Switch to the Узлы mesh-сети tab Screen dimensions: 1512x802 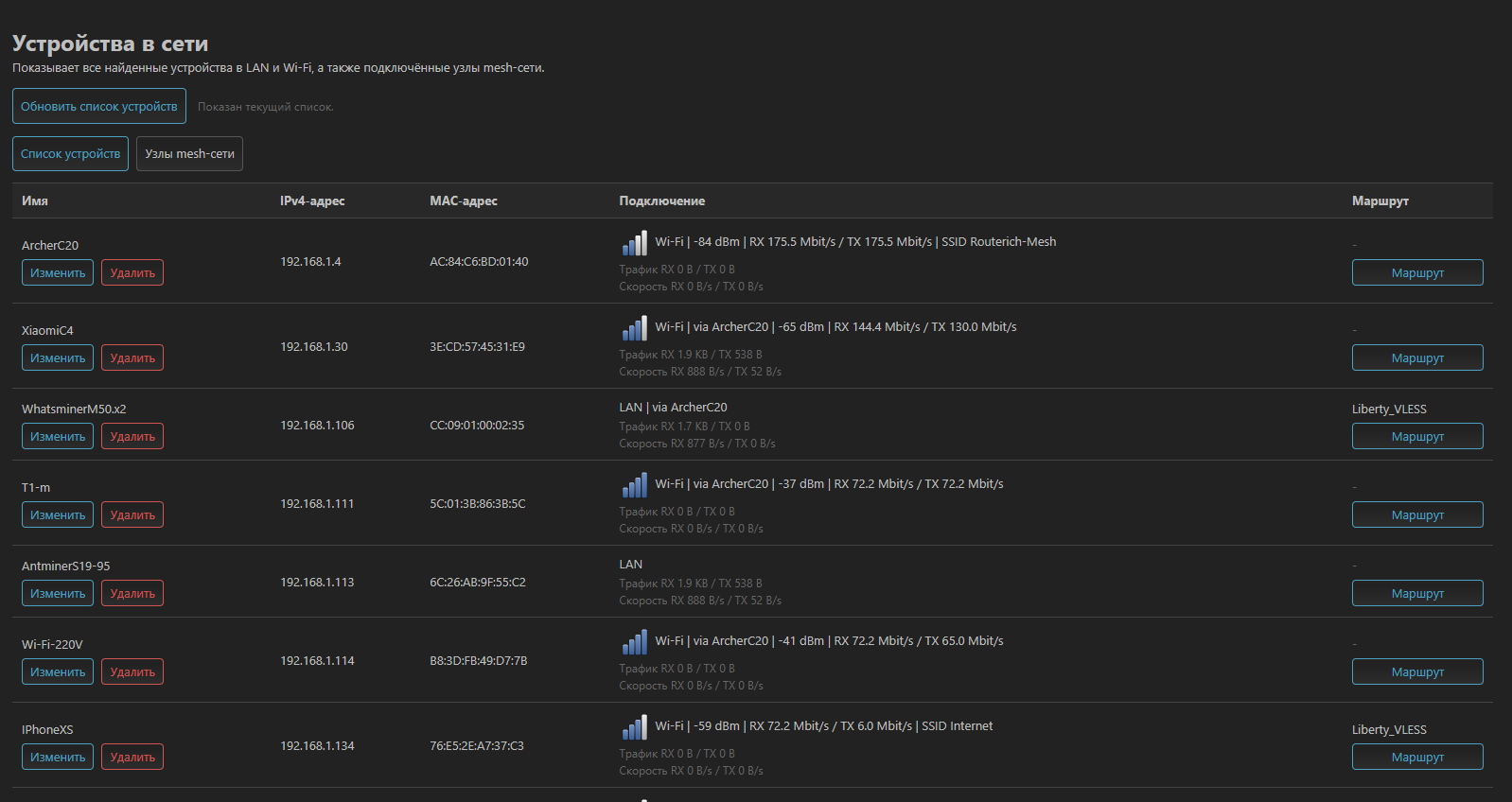point(189,154)
